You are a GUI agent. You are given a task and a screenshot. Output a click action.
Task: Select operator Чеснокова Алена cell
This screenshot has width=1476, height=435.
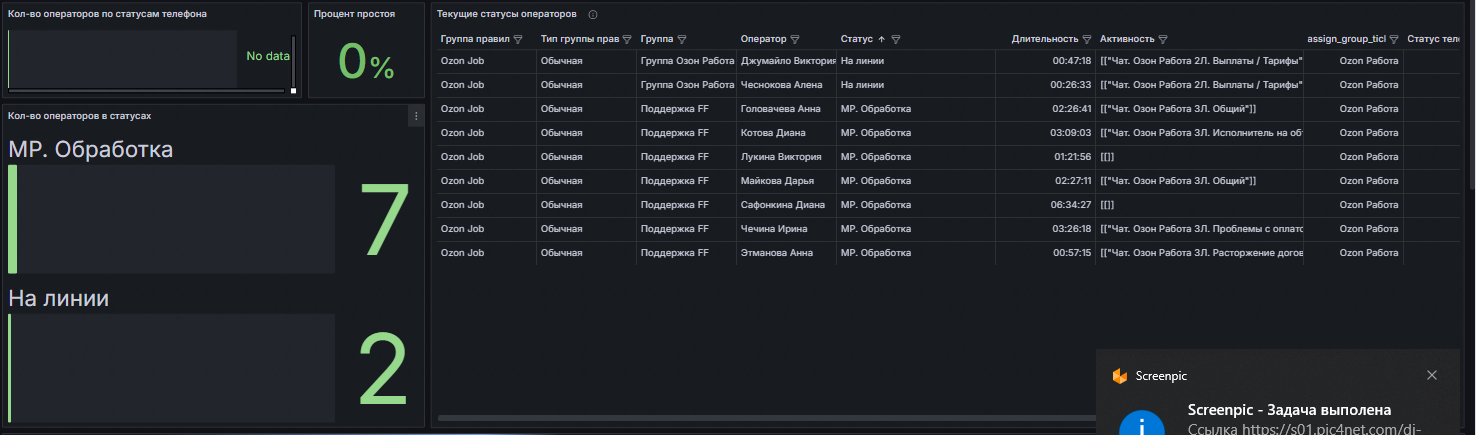tap(787, 85)
